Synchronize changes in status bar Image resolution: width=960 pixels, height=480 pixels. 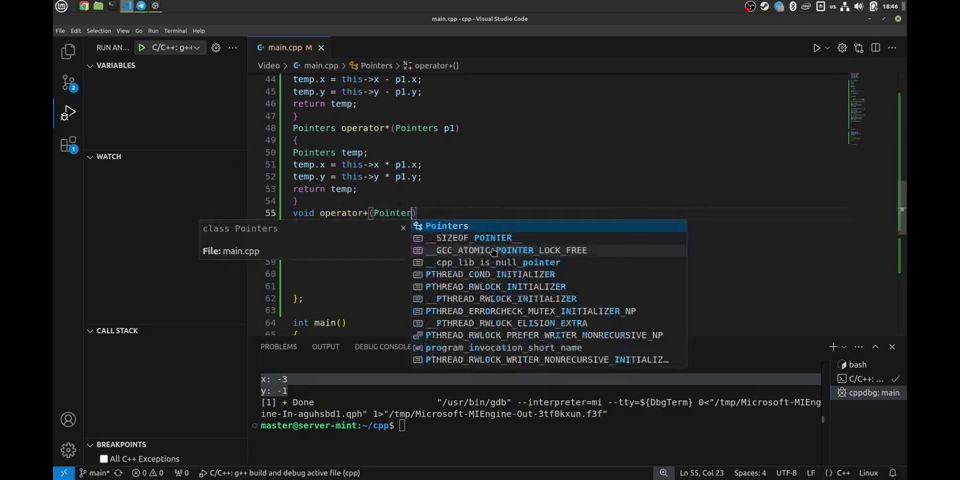coord(118,473)
